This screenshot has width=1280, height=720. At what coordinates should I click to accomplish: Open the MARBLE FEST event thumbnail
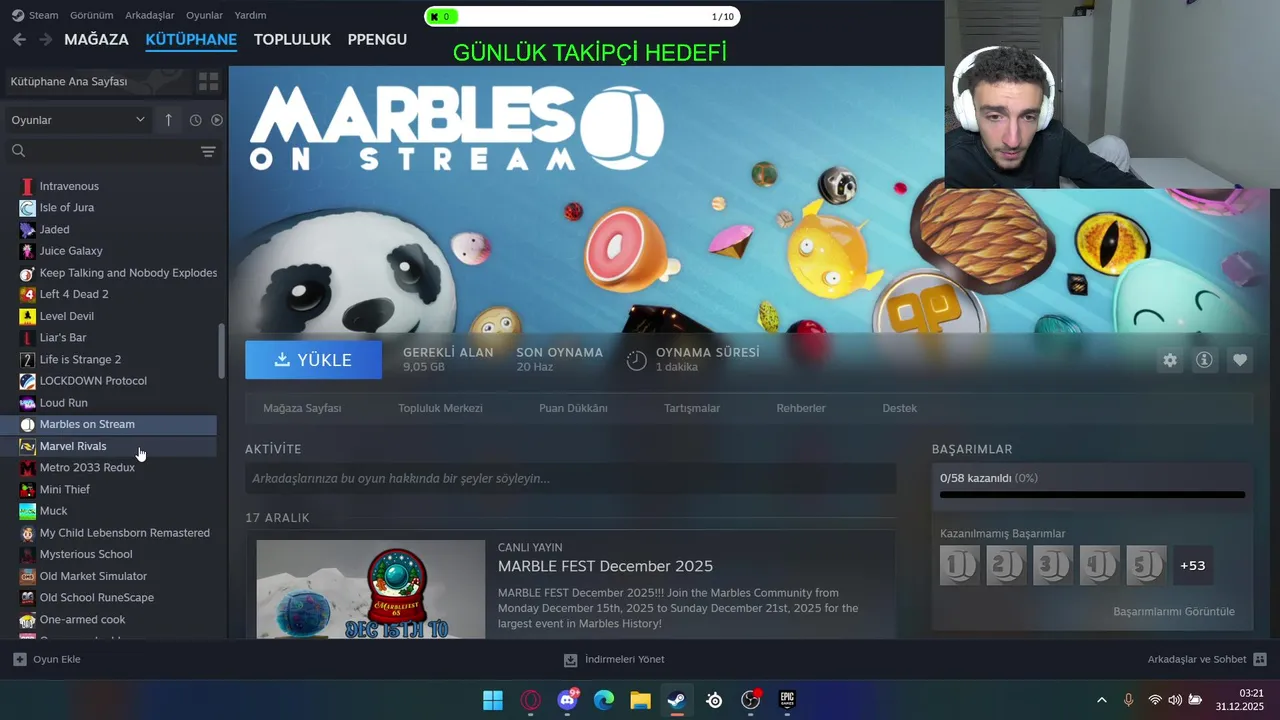coord(371,590)
